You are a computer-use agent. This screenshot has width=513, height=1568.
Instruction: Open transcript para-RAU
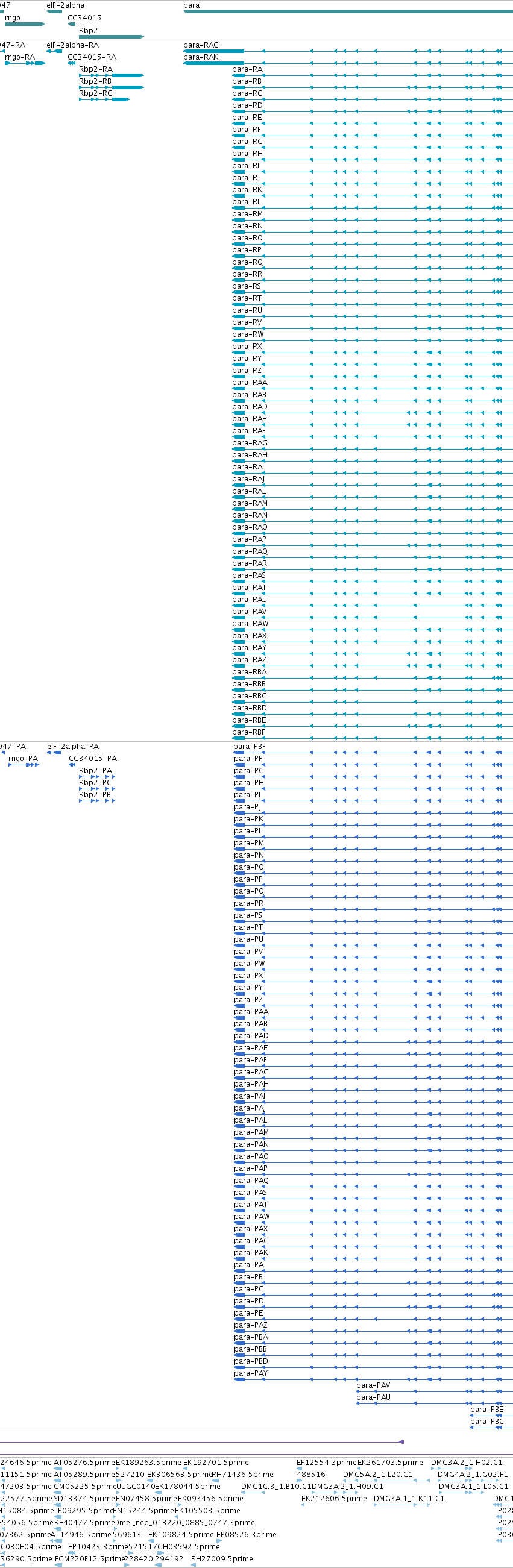pyautogui.click(x=250, y=600)
